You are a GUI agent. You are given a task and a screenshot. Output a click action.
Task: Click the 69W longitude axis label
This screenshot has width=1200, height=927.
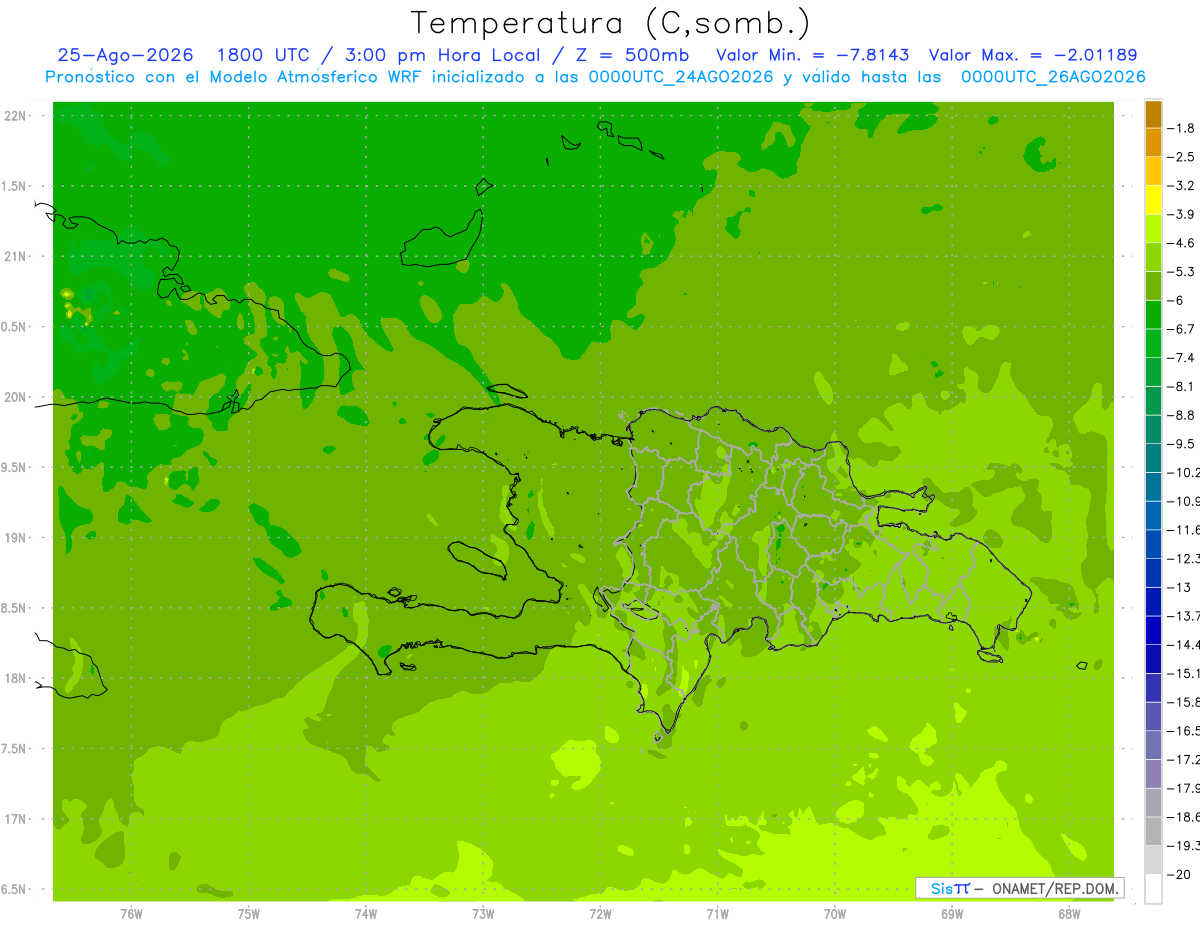coord(952,913)
